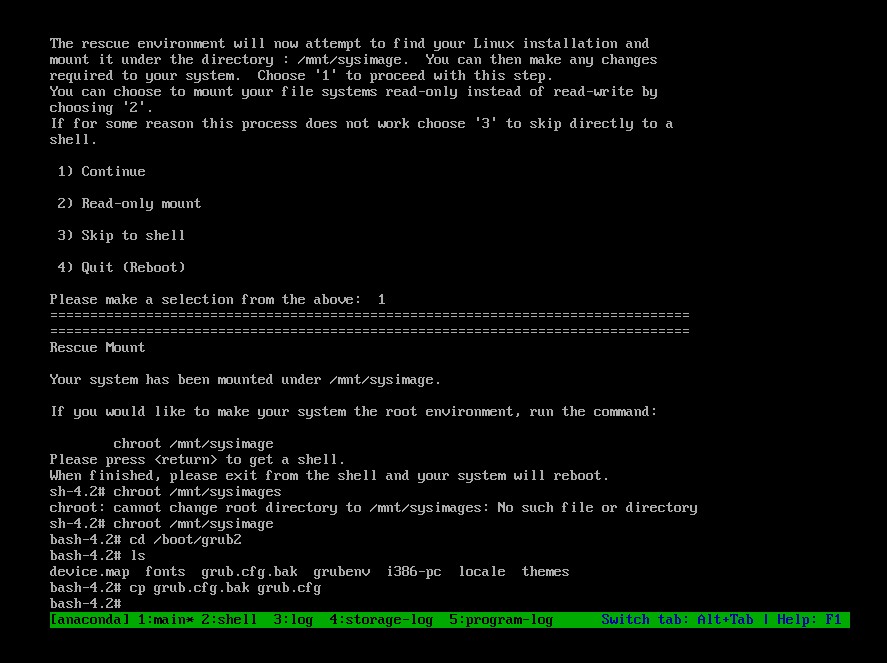
Task: Click 'device.map' in the ls output
Action: [x=89, y=571]
